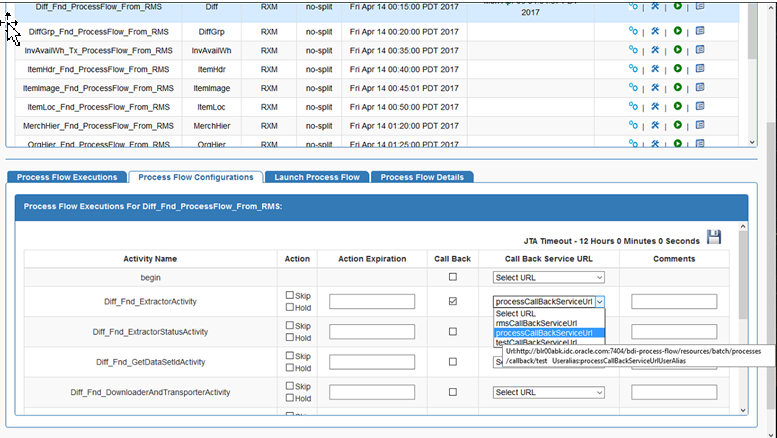Open executions icon for DiffGrp_Fnd_ProcessFlow_From_RMS row
Viewport: 777px width, 438px height.
pyautogui.click(x=633, y=31)
